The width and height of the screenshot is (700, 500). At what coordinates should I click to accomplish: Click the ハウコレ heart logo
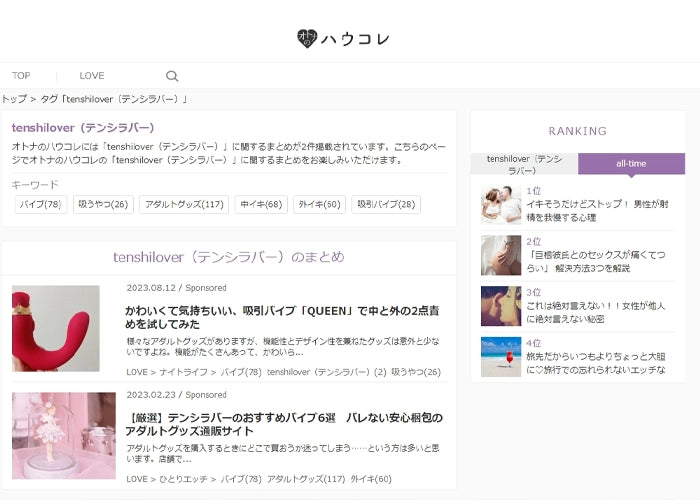coord(344,39)
